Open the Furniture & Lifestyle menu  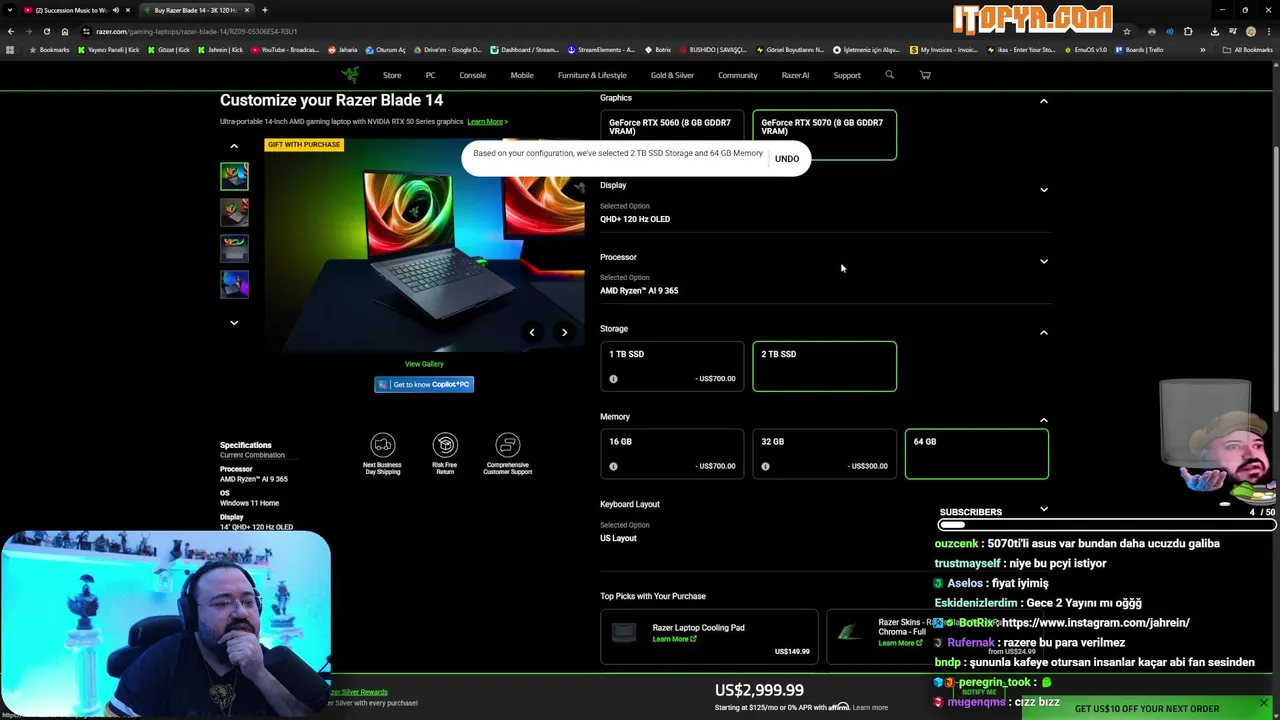point(592,75)
